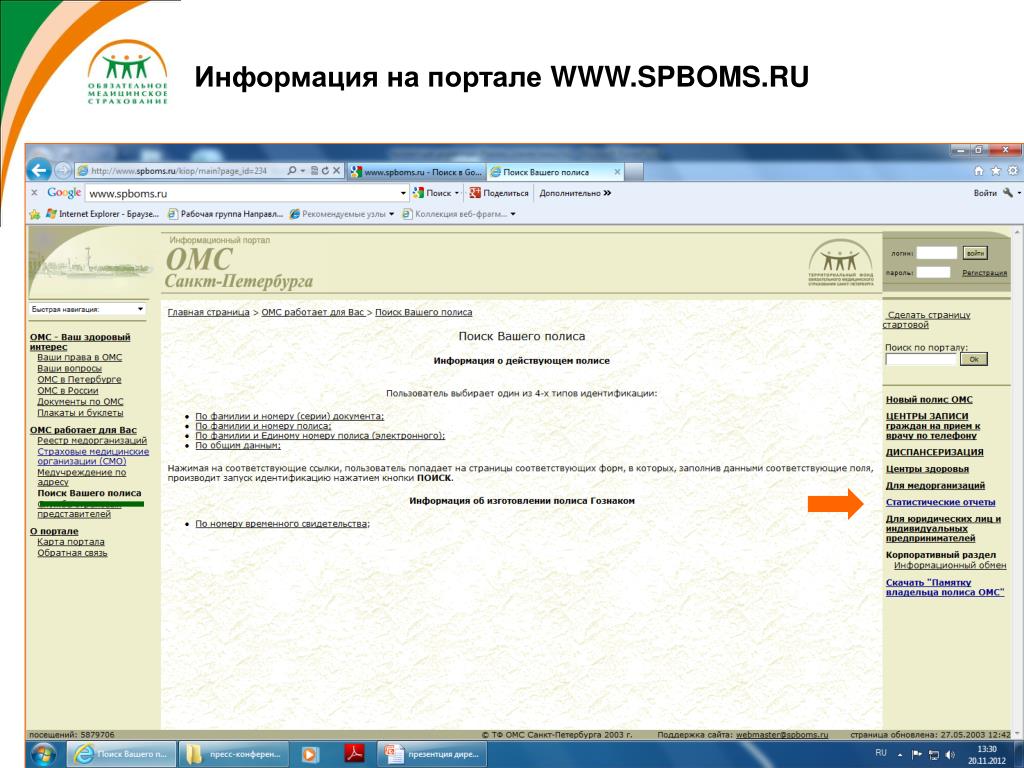
Task: Click the логин input field
Action: click(x=936, y=253)
